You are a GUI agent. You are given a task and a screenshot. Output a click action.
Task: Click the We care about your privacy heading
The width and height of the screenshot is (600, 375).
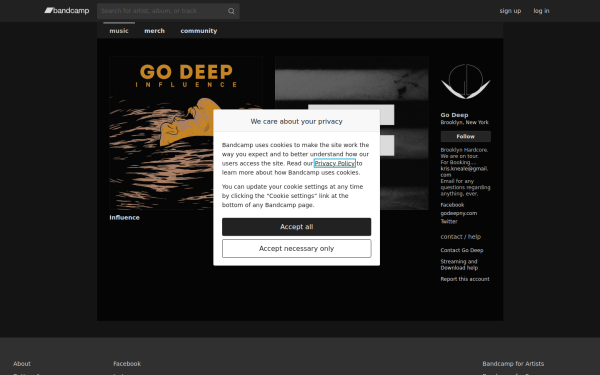297,121
